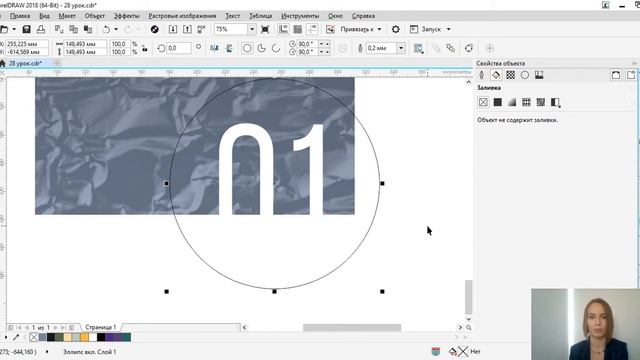Toggle the Show grid icon
Screen dimensions: 640x360
coord(298,29)
